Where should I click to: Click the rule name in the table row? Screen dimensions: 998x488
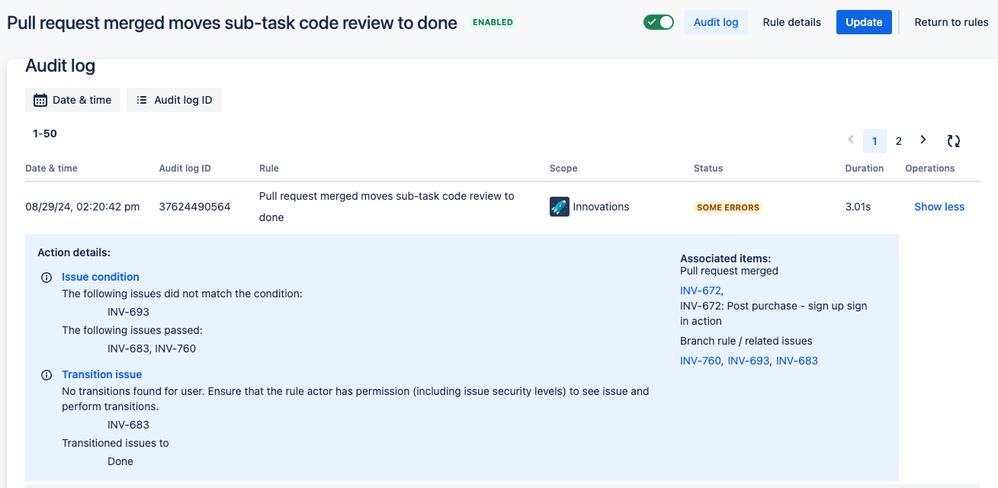(386, 207)
